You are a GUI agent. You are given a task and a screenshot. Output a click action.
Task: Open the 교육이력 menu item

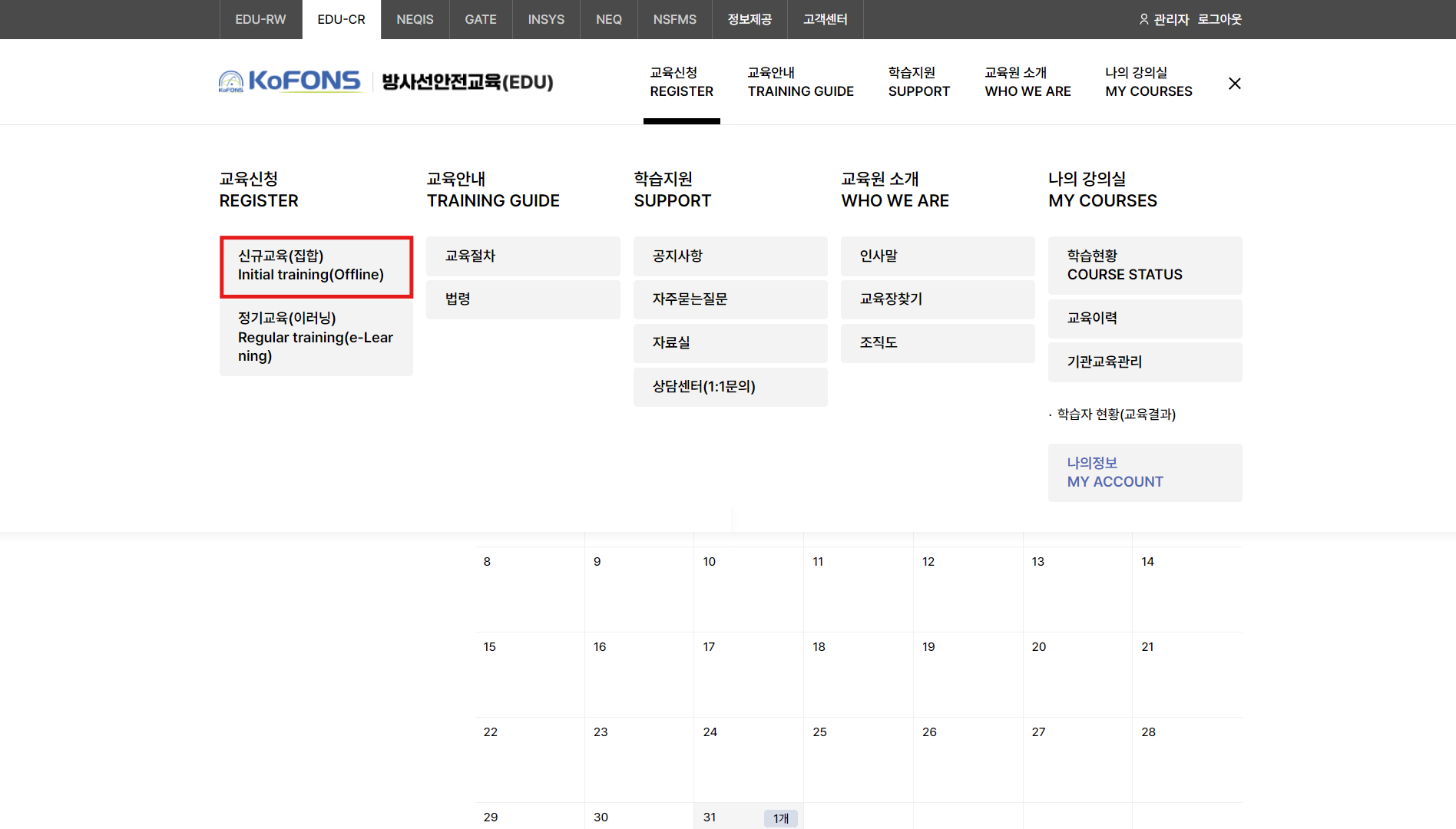[x=1145, y=319]
